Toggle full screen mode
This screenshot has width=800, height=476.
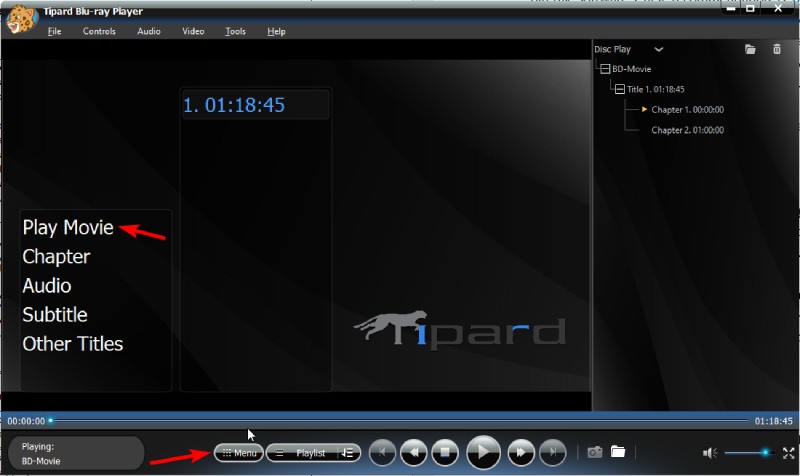[789, 453]
